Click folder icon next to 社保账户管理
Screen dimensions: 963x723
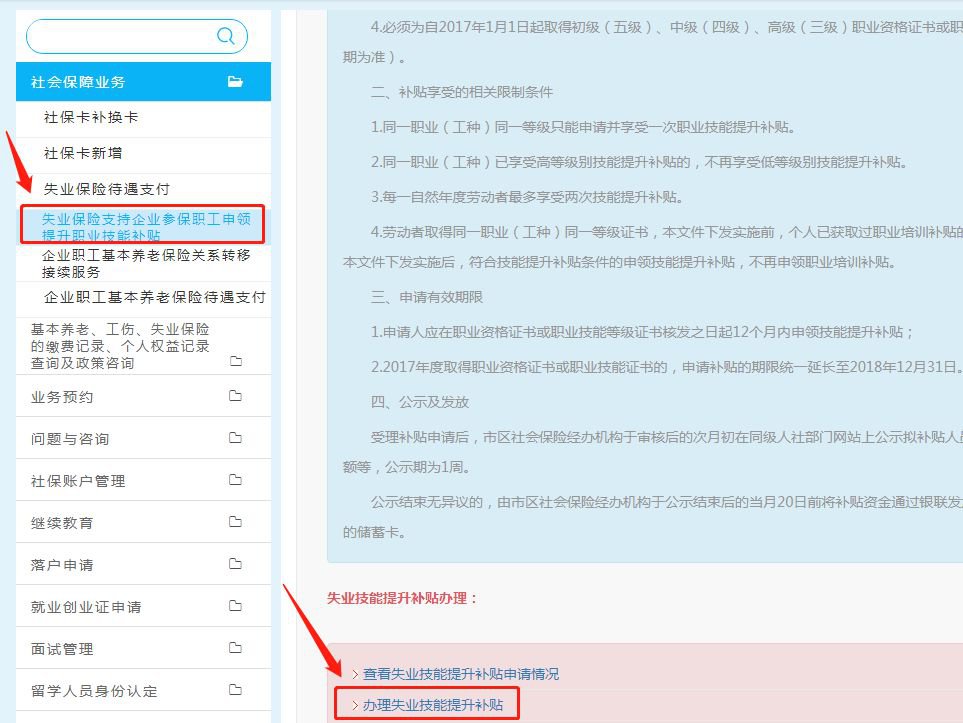tap(236, 480)
